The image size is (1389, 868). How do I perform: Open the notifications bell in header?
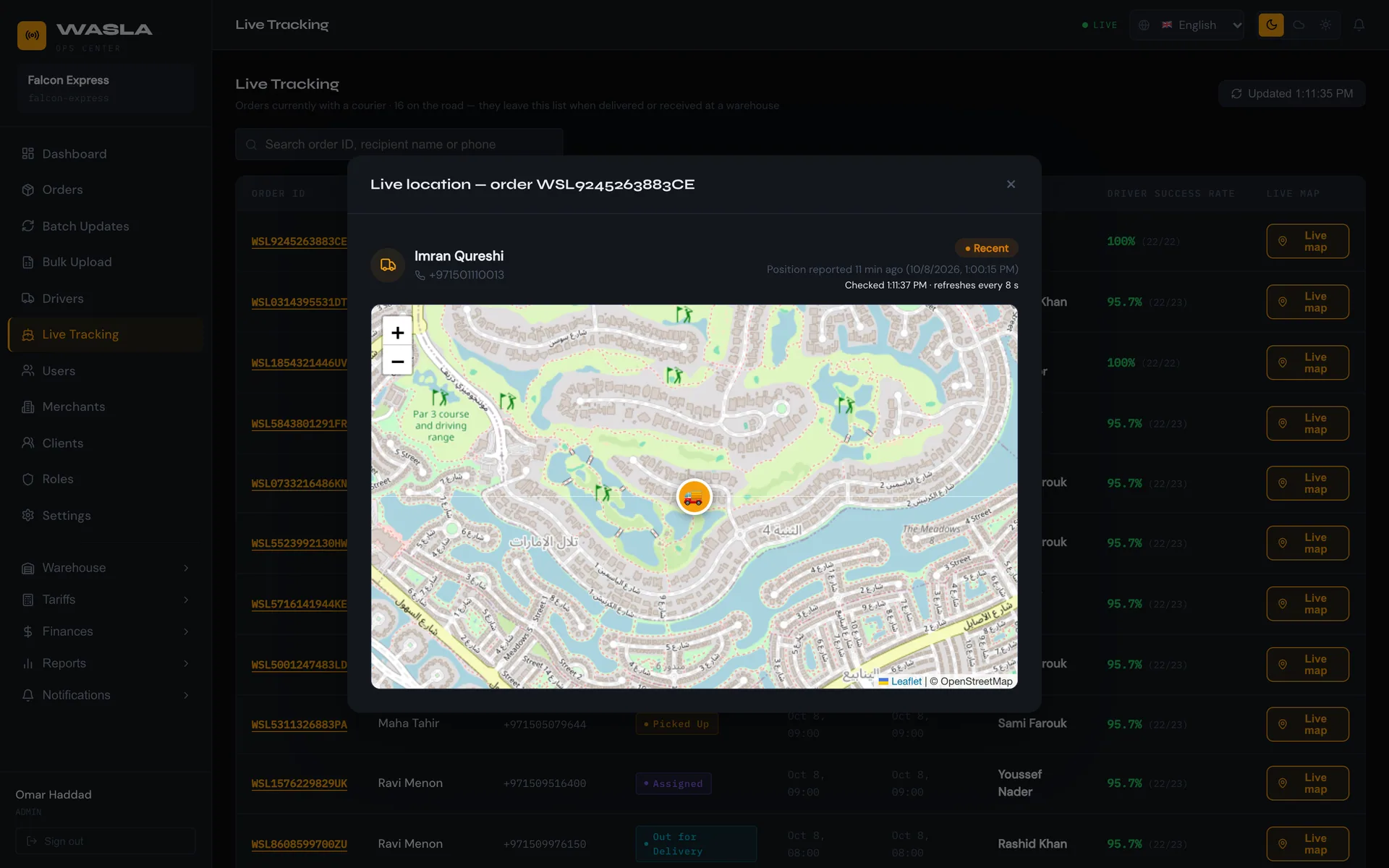coord(1359,25)
